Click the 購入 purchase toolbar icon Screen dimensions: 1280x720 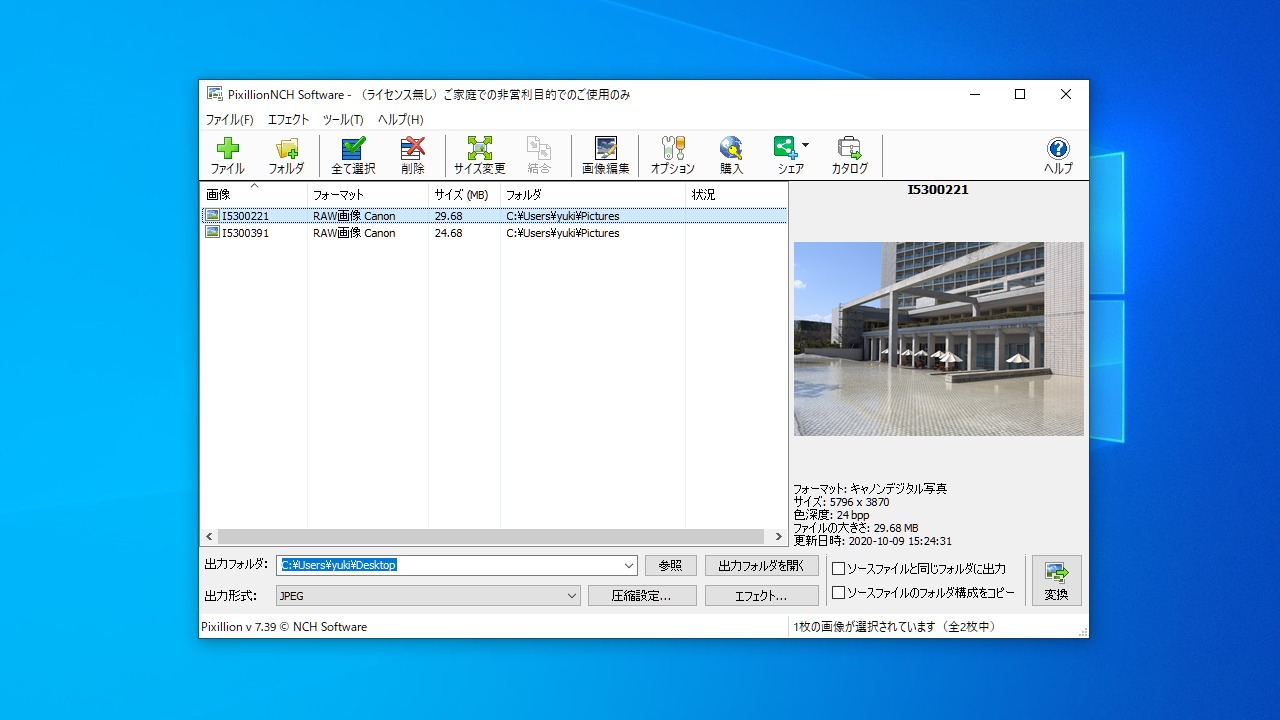click(x=732, y=155)
